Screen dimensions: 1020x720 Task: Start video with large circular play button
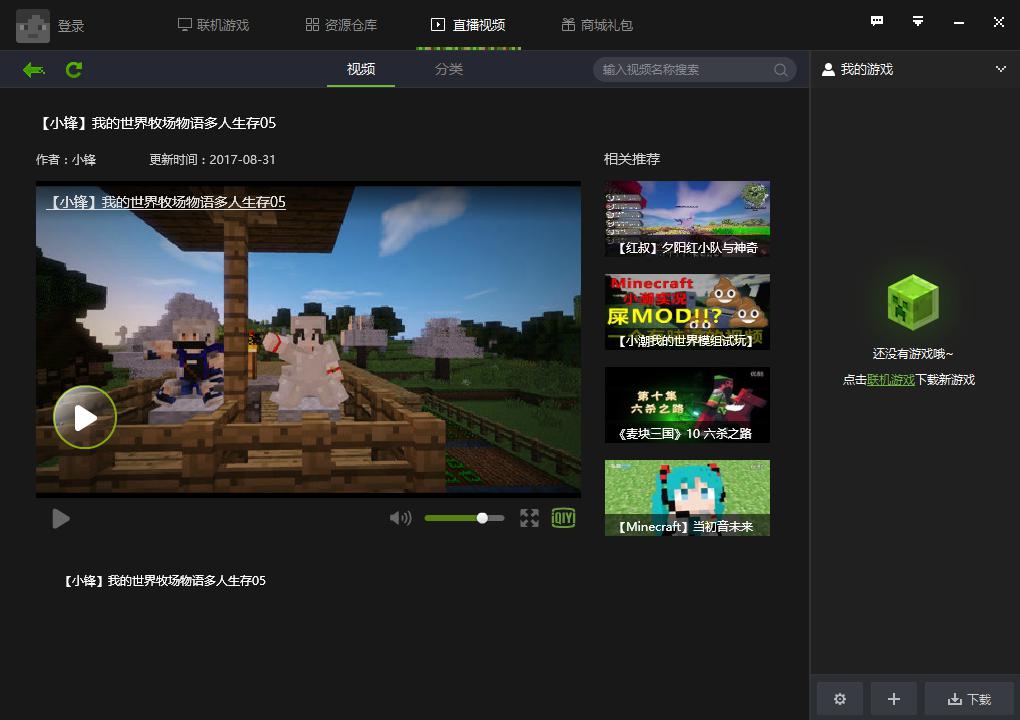click(x=85, y=418)
